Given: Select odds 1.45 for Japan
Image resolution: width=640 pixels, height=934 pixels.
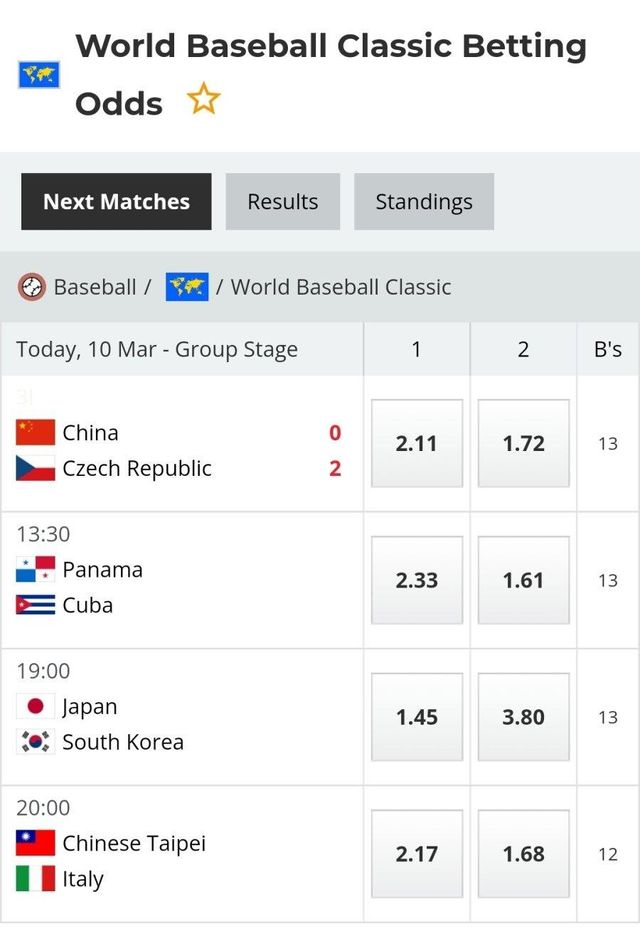Looking at the screenshot, I should click(x=417, y=717).
